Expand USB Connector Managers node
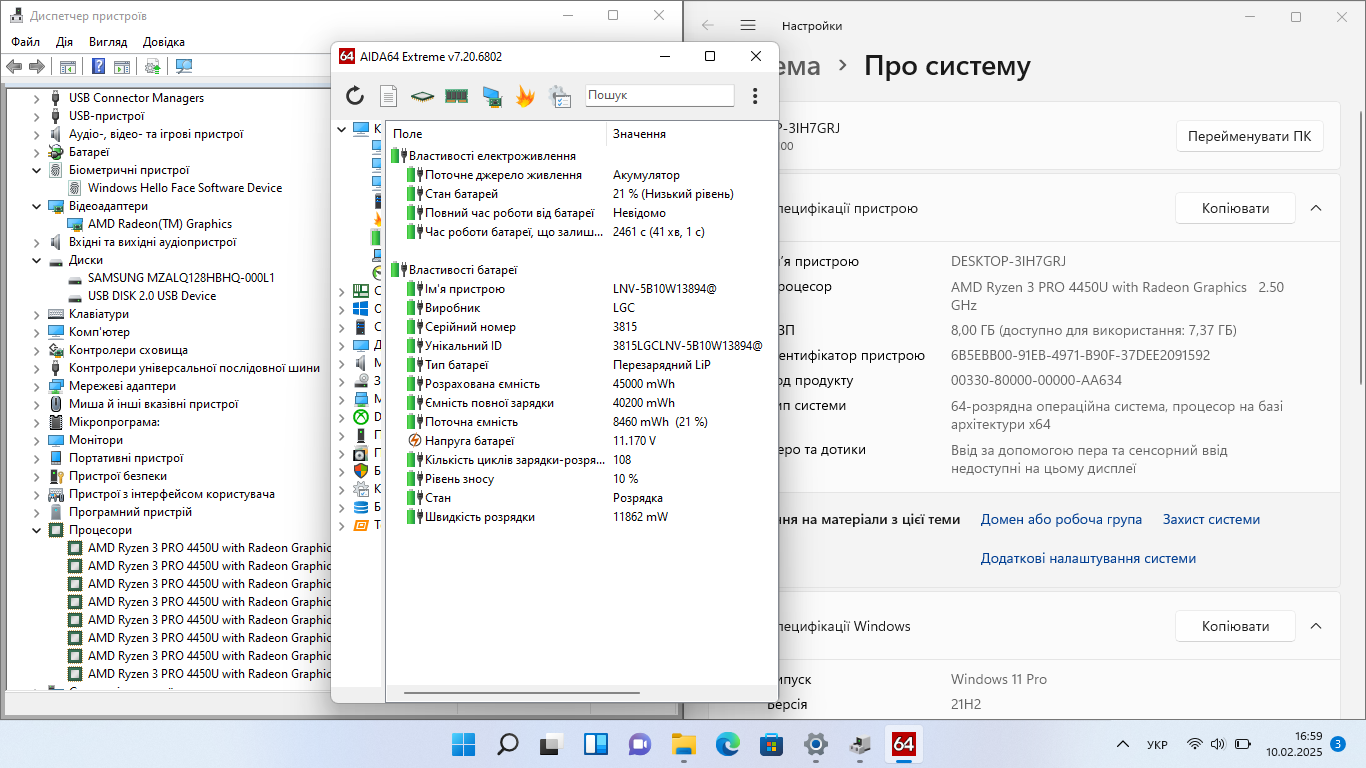This screenshot has width=1366, height=768. click(x=37, y=98)
